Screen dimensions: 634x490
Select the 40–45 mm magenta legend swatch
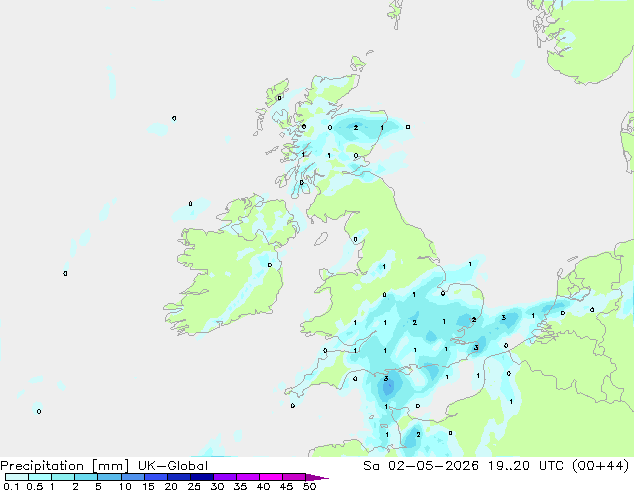(x=271, y=477)
